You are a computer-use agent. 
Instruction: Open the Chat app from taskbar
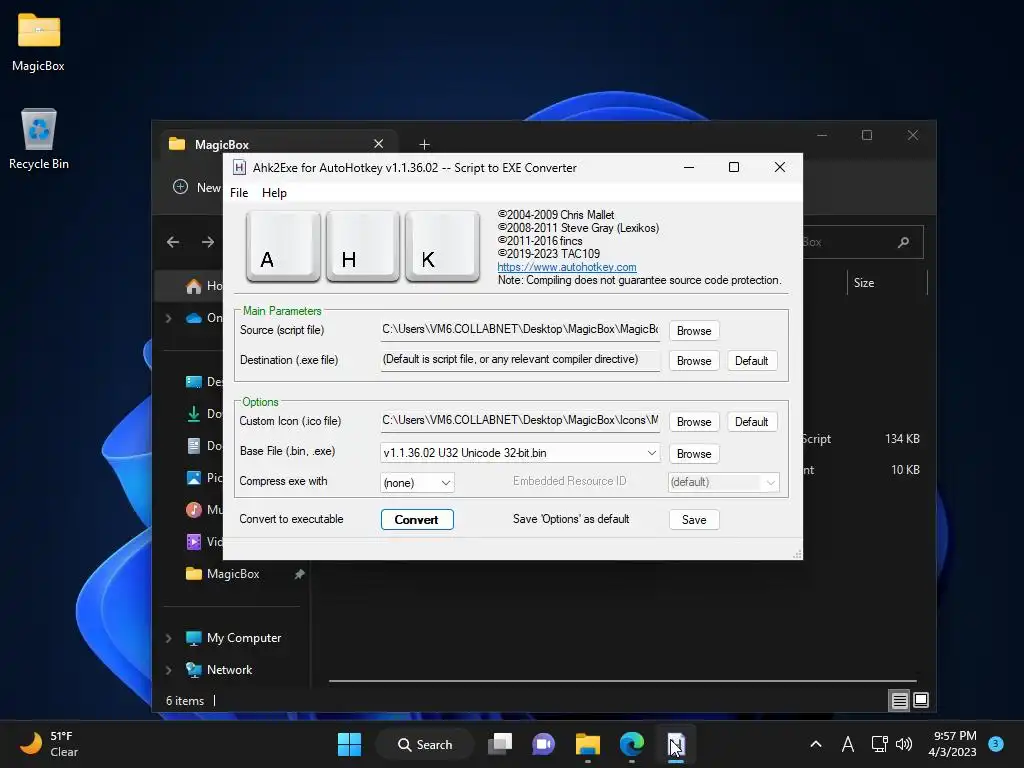pos(543,744)
